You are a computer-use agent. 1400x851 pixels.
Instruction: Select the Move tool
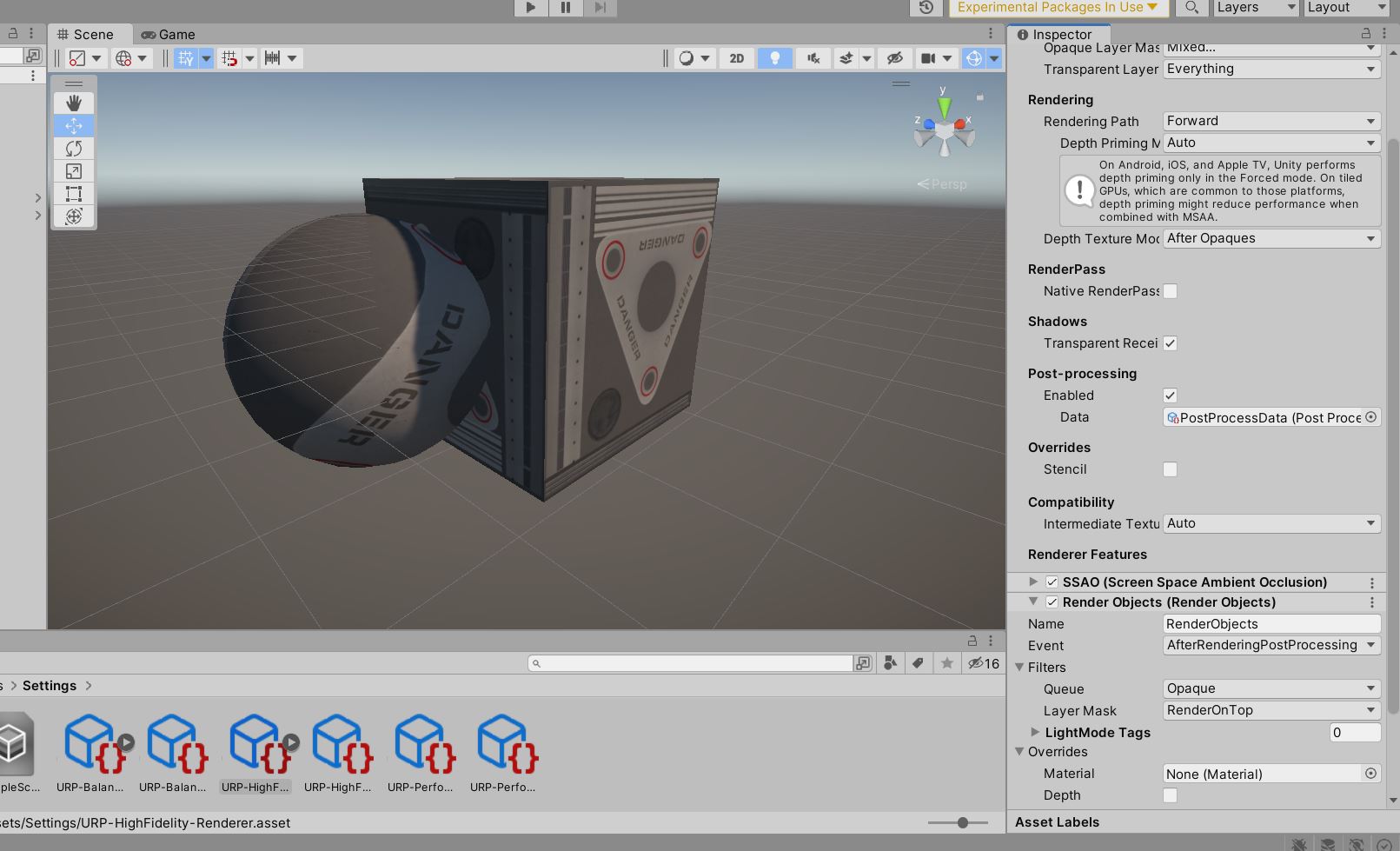tap(74, 126)
